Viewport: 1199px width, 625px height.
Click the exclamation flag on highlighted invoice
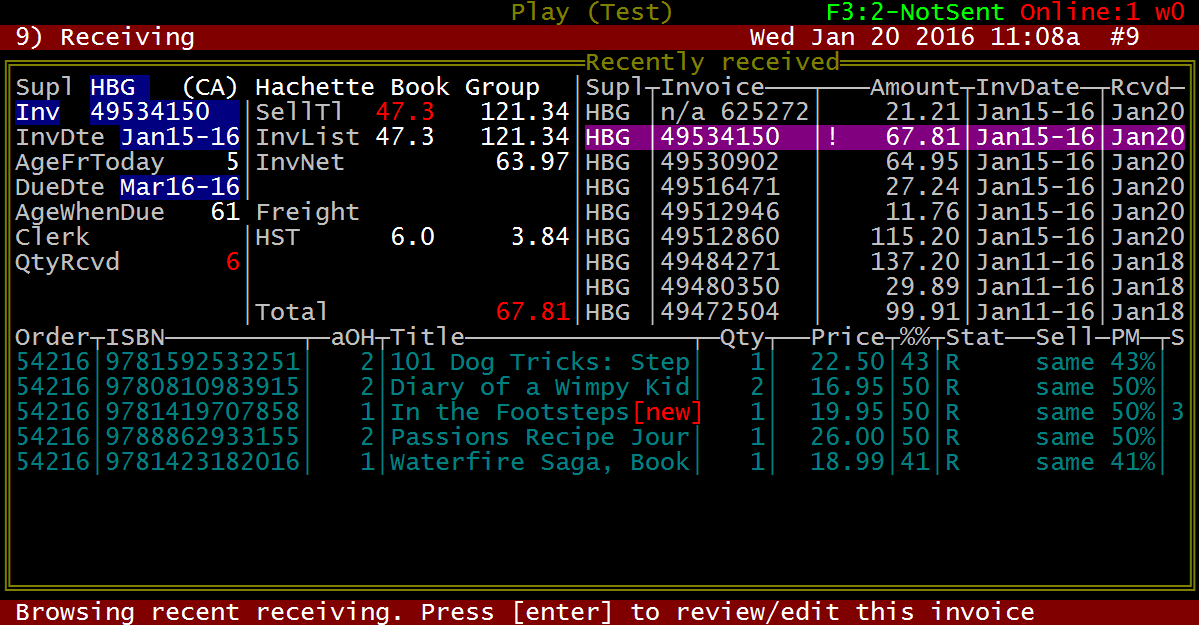(832, 137)
